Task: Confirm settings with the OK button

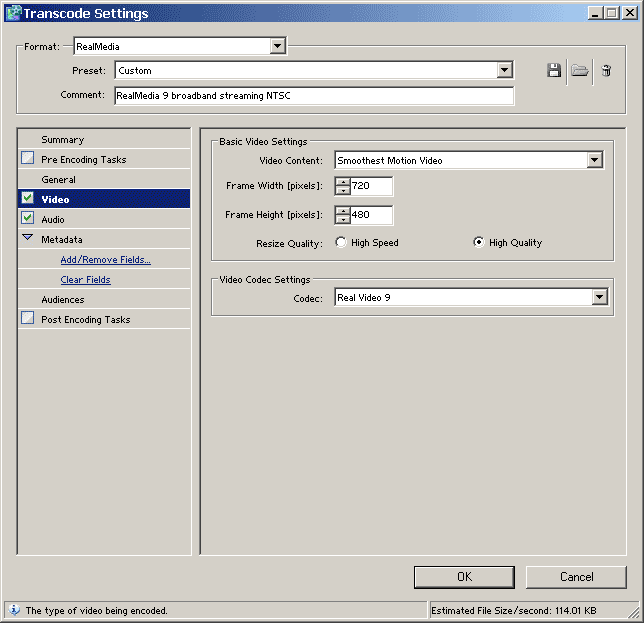Action: pyautogui.click(x=464, y=577)
